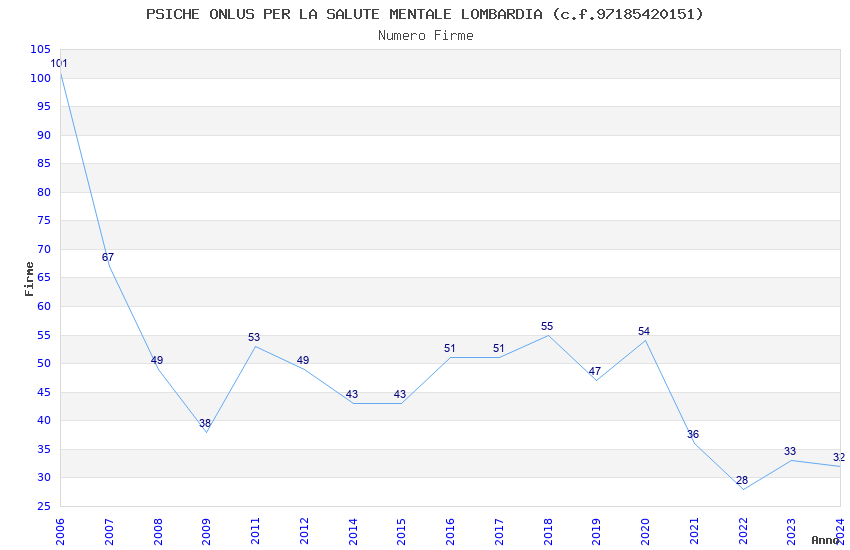This screenshot has width=850, height=550.
Task: Click x-axis year label 2015
Action: point(402,531)
